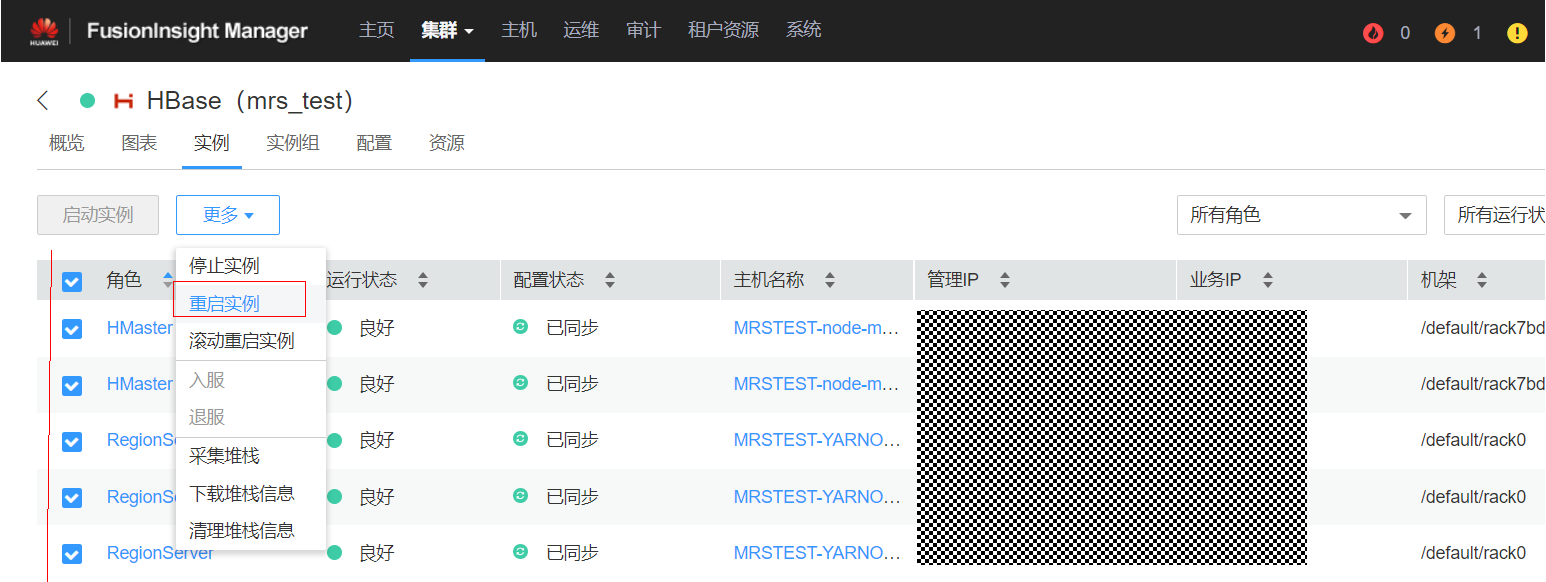Image resolution: width=1546 pixels, height=582 pixels.
Task: Open the 所有角色 filter dropdown
Action: (1301, 215)
